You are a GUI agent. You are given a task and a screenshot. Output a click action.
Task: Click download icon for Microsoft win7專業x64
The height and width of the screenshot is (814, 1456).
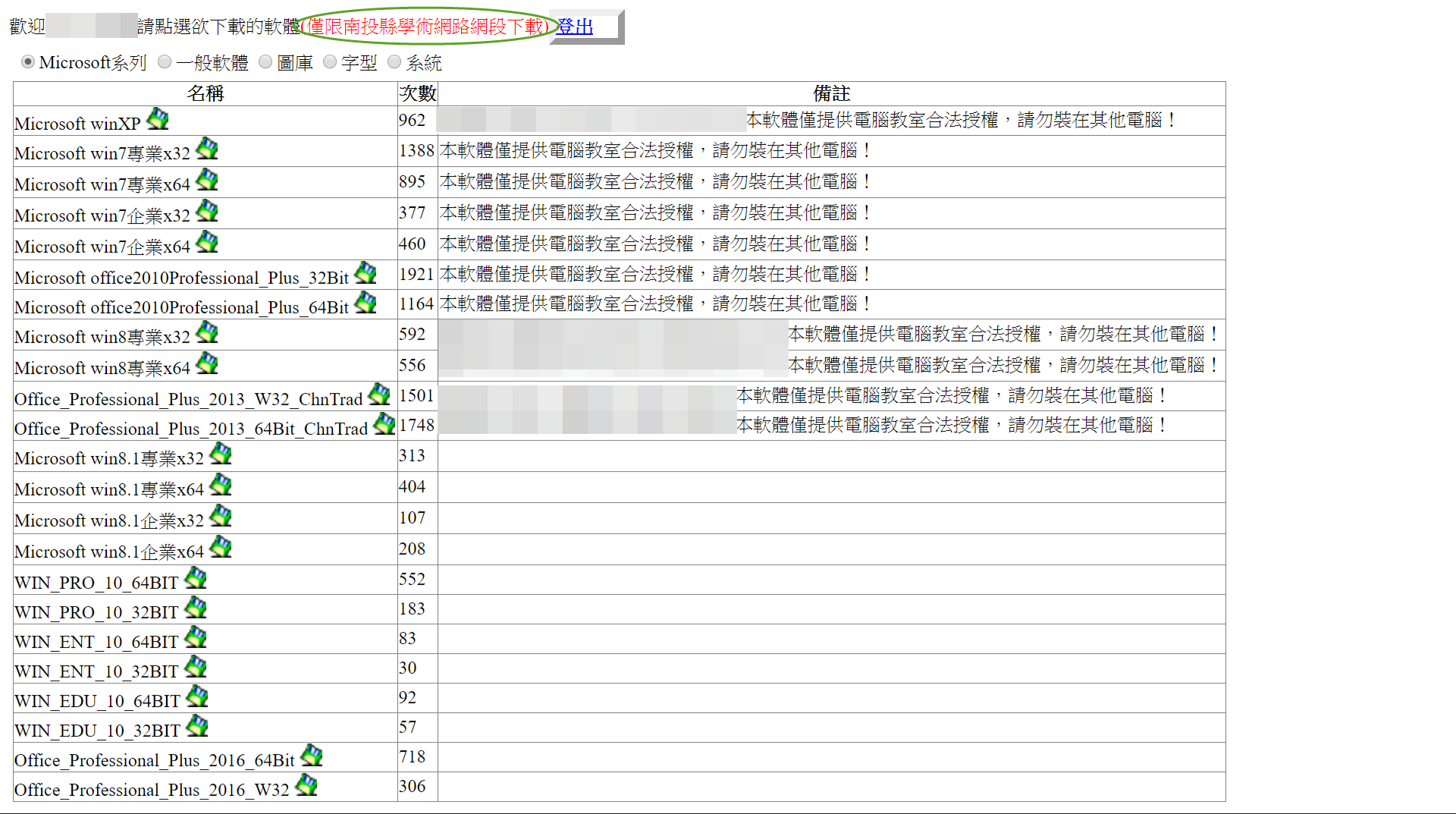(207, 179)
